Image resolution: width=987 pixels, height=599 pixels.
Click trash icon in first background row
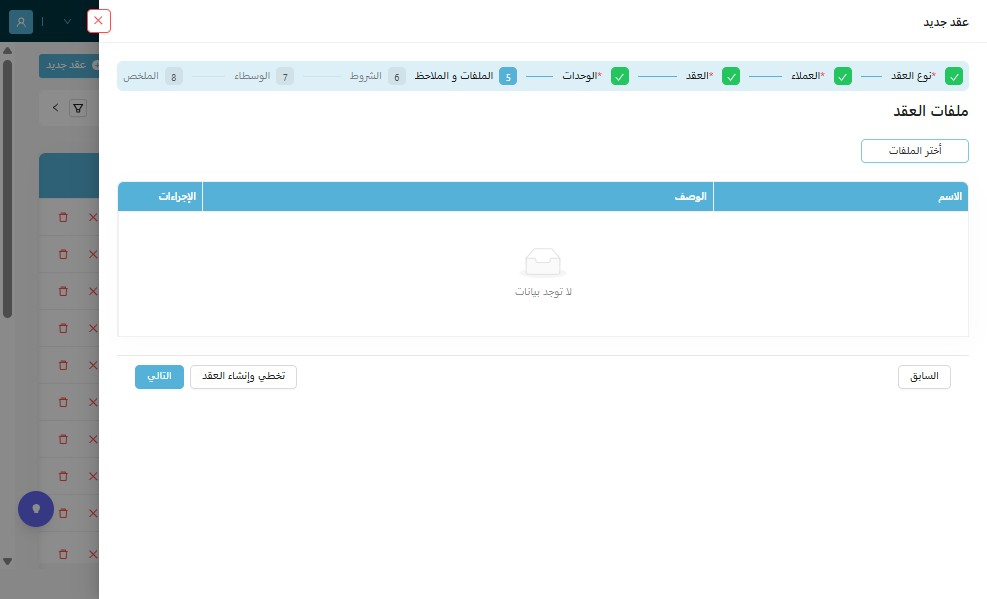[63, 217]
